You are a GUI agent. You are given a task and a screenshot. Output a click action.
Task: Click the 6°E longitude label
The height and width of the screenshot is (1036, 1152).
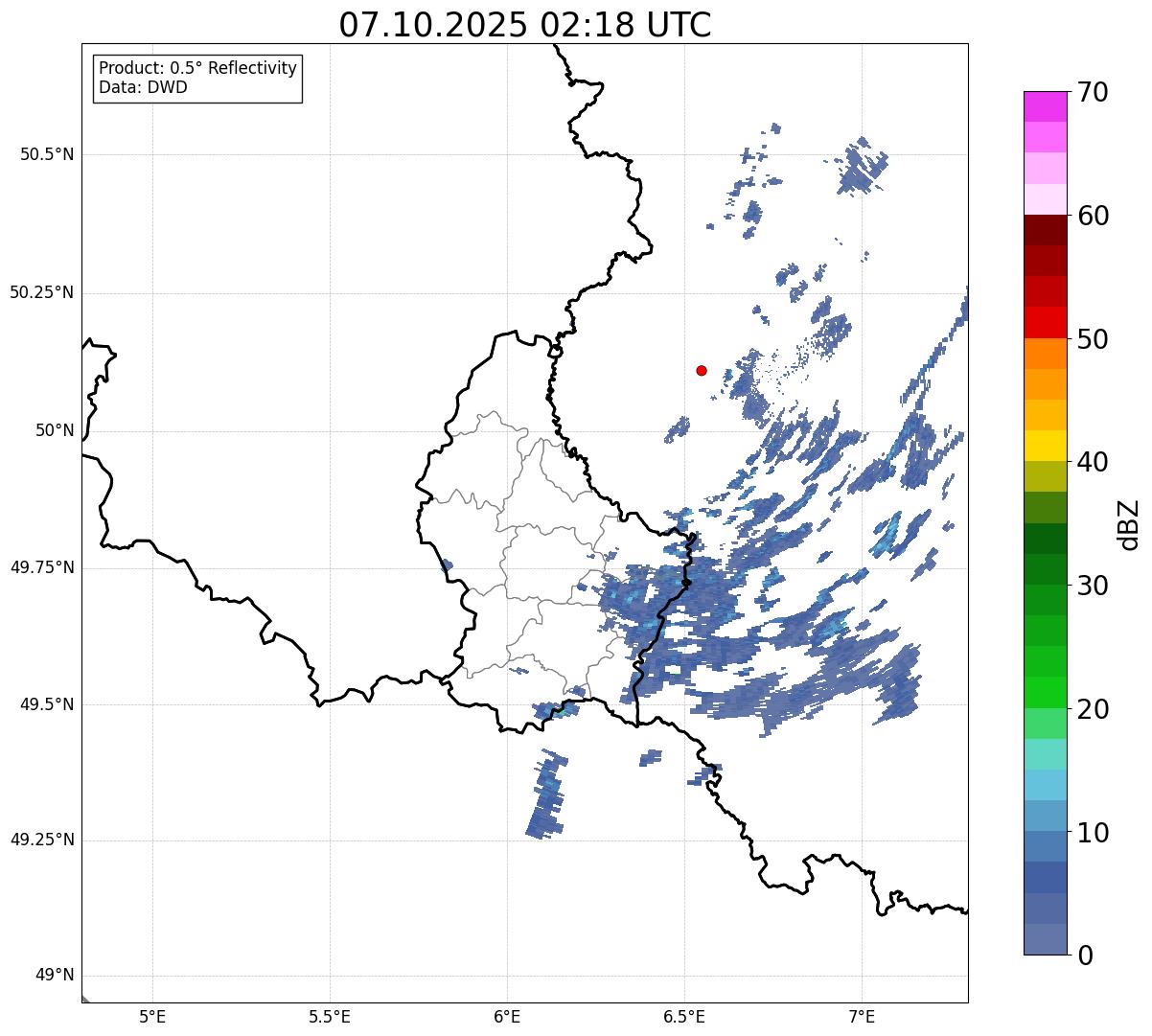click(507, 1016)
